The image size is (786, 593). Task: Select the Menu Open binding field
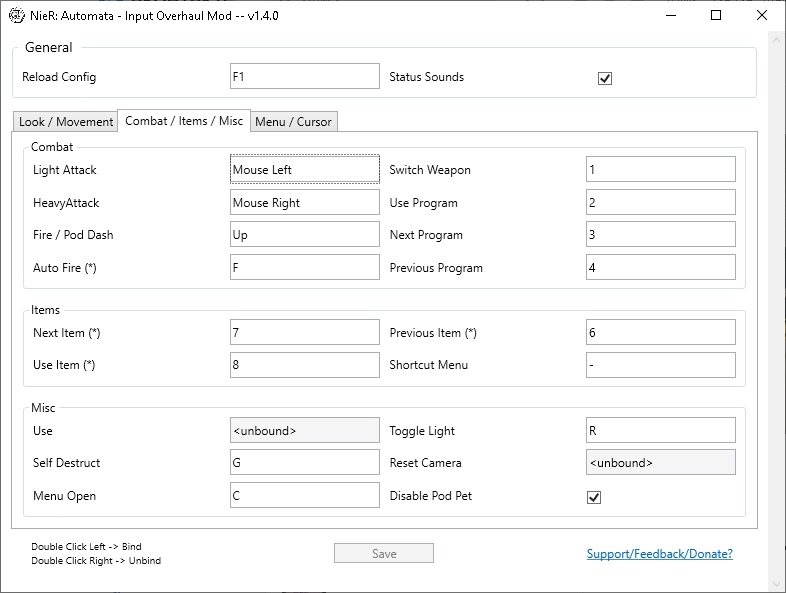pyautogui.click(x=305, y=495)
